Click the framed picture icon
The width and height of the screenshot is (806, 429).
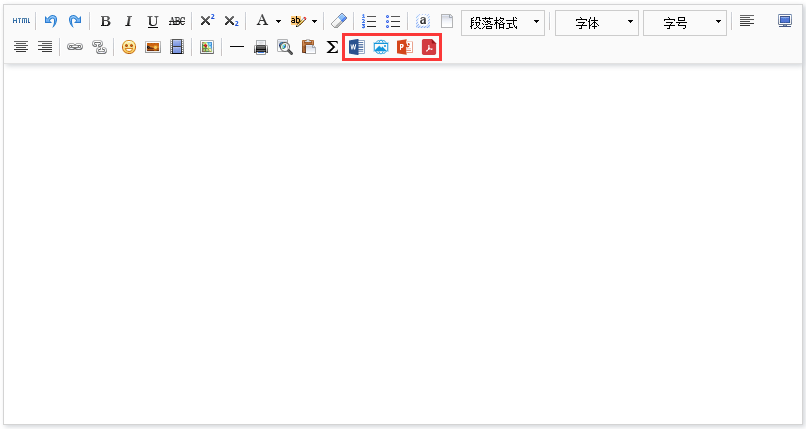tap(207, 47)
